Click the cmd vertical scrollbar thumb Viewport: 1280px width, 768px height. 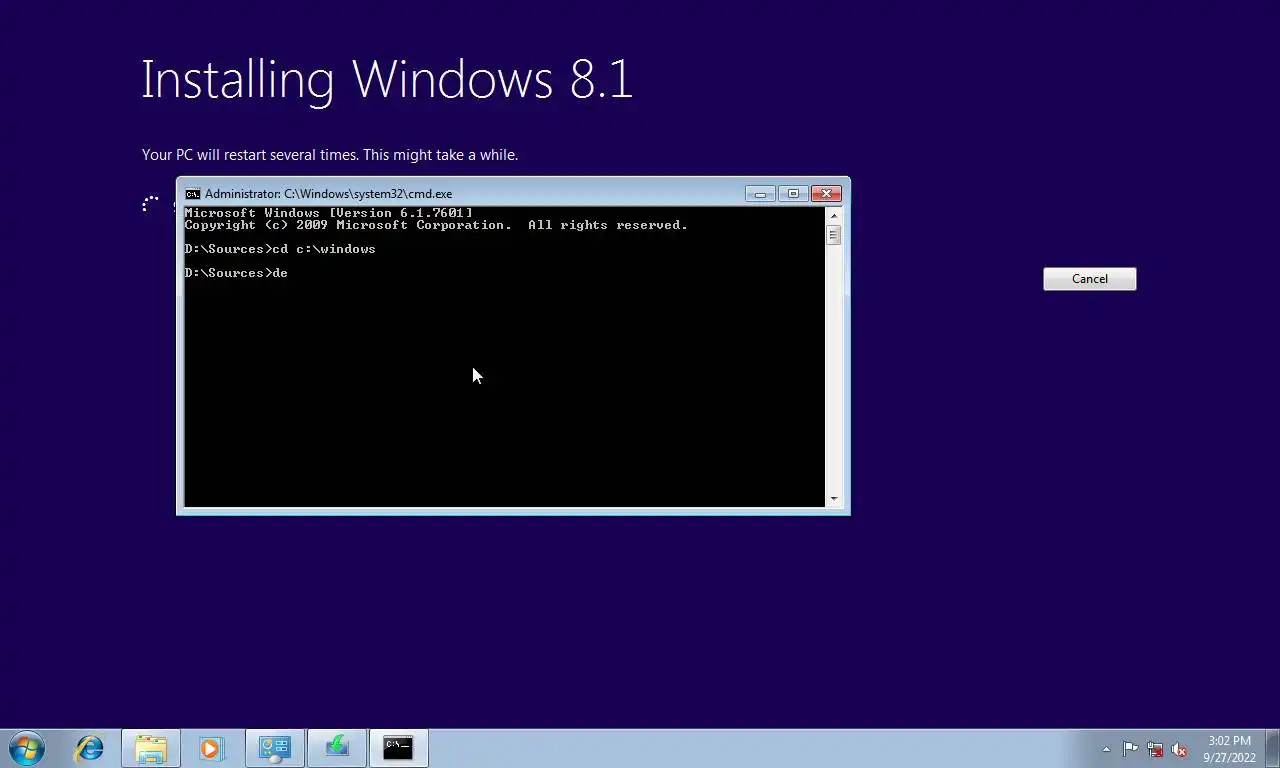tap(834, 235)
